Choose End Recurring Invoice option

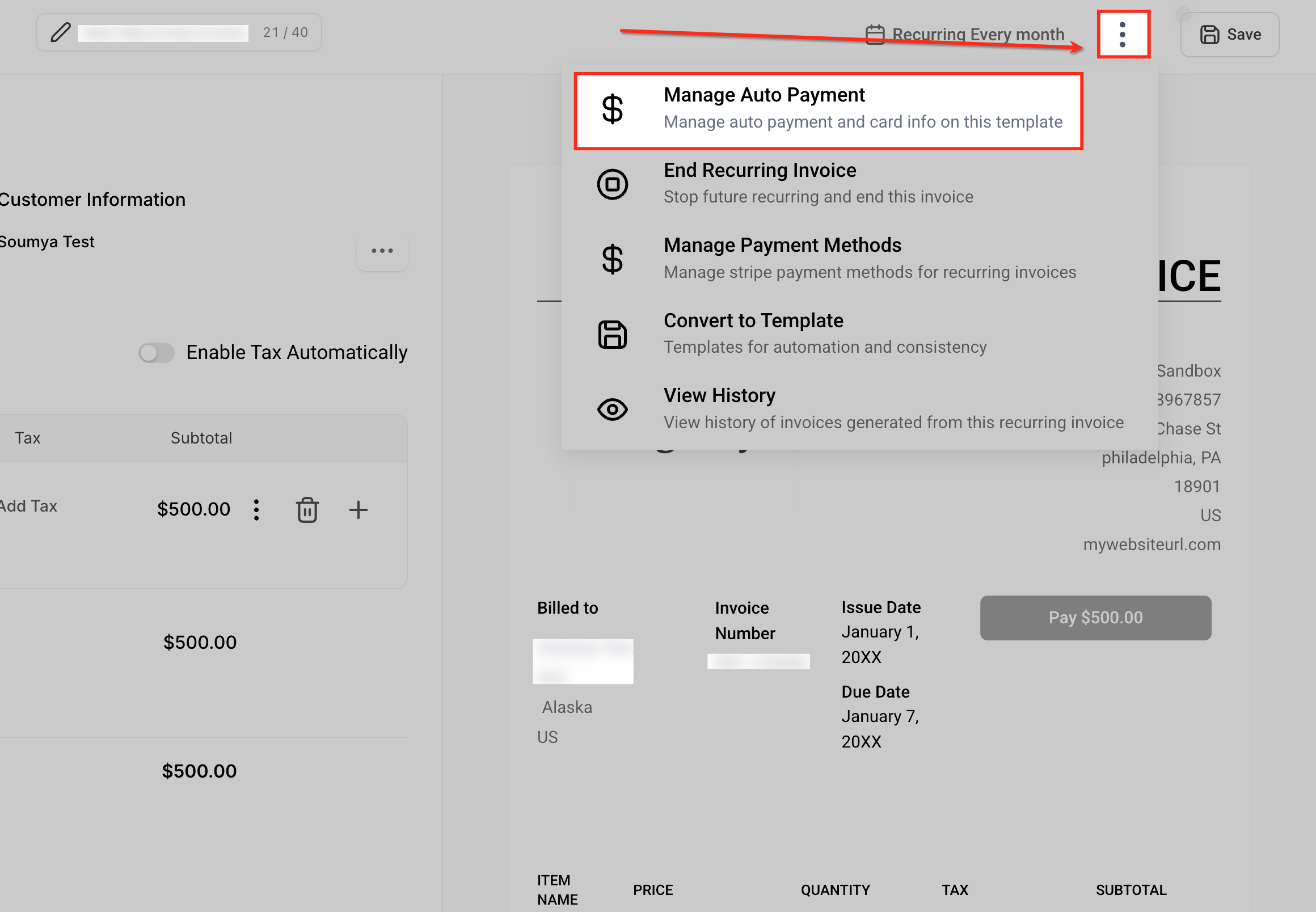tap(760, 171)
